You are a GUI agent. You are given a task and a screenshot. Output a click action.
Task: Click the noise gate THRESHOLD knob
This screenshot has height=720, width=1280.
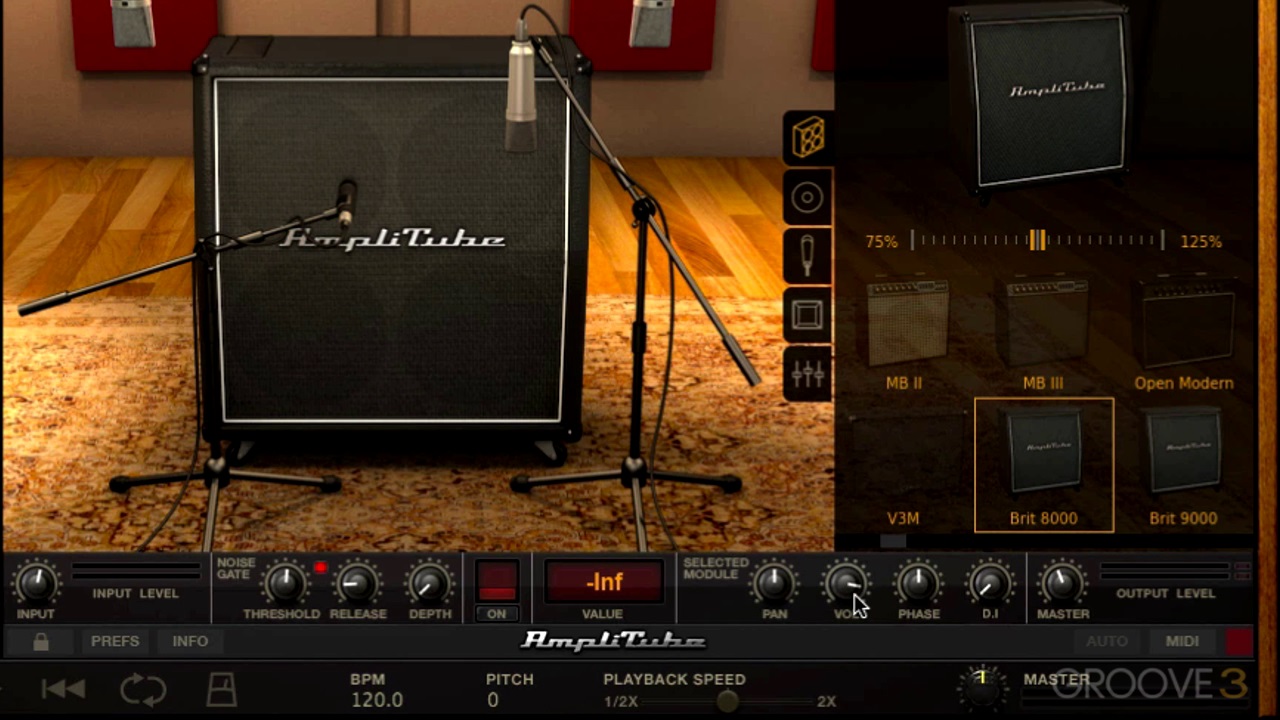pyautogui.click(x=284, y=584)
